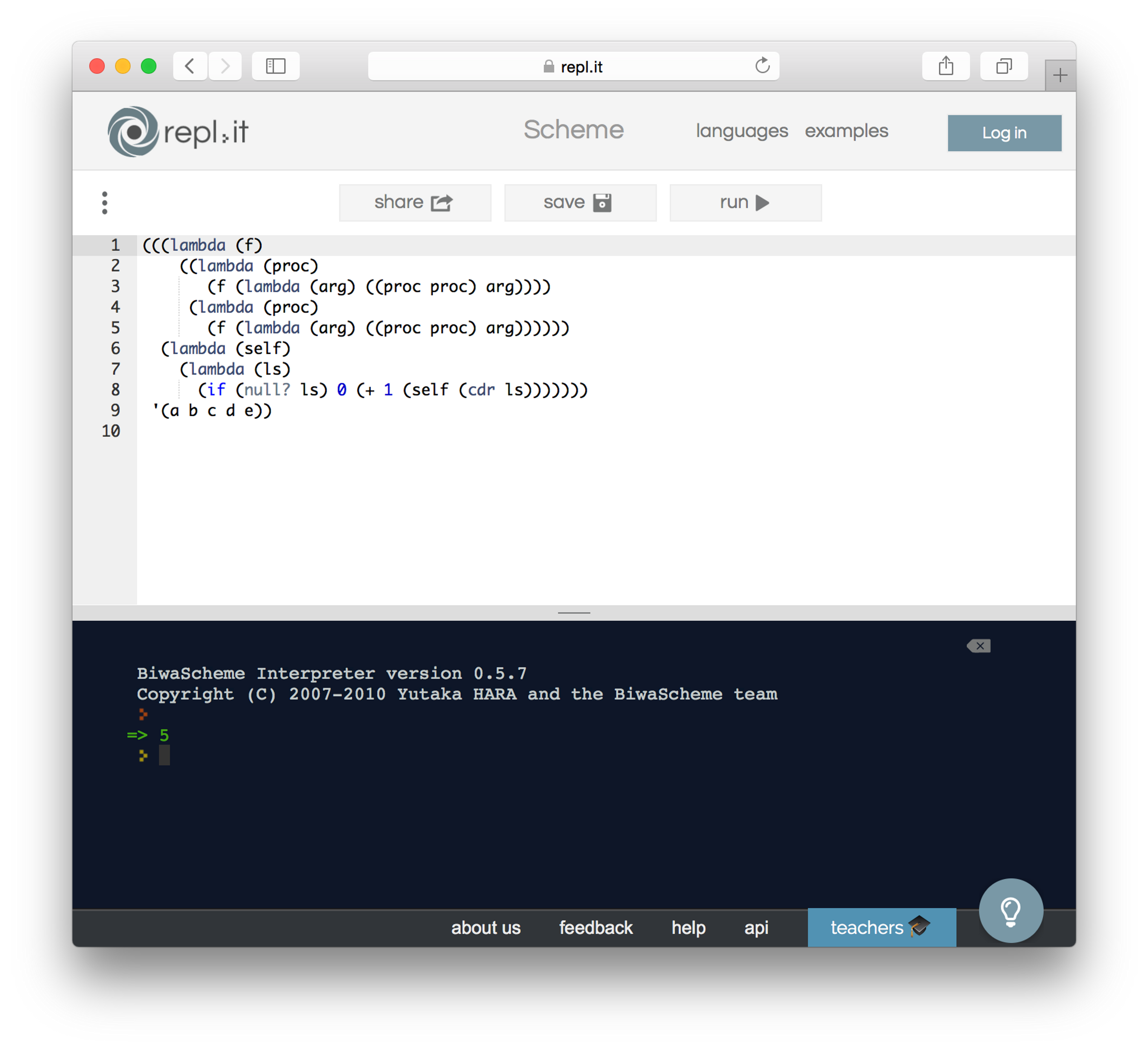Grab the editor-console divider handle
The height and width of the screenshot is (1050, 1148).
tap(574, 613)
